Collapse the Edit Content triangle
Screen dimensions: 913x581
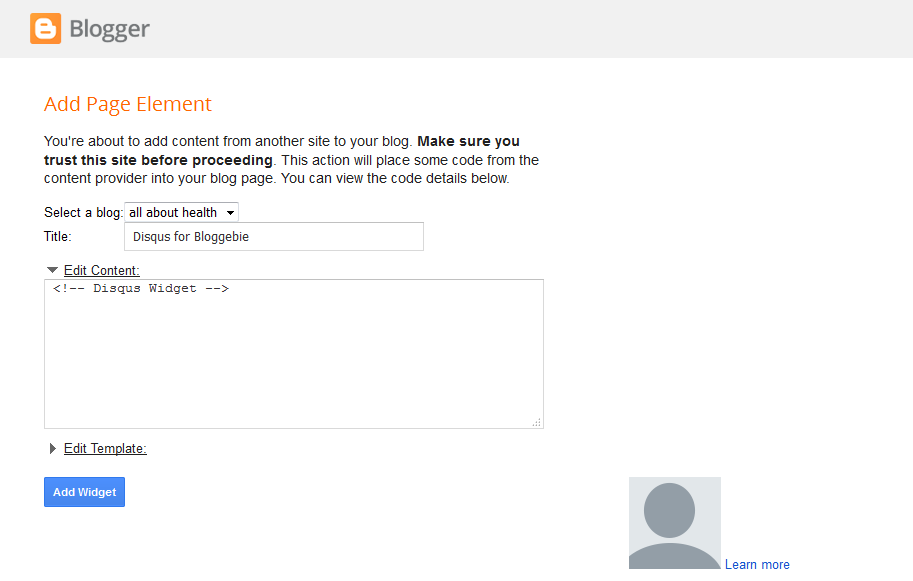52,270
